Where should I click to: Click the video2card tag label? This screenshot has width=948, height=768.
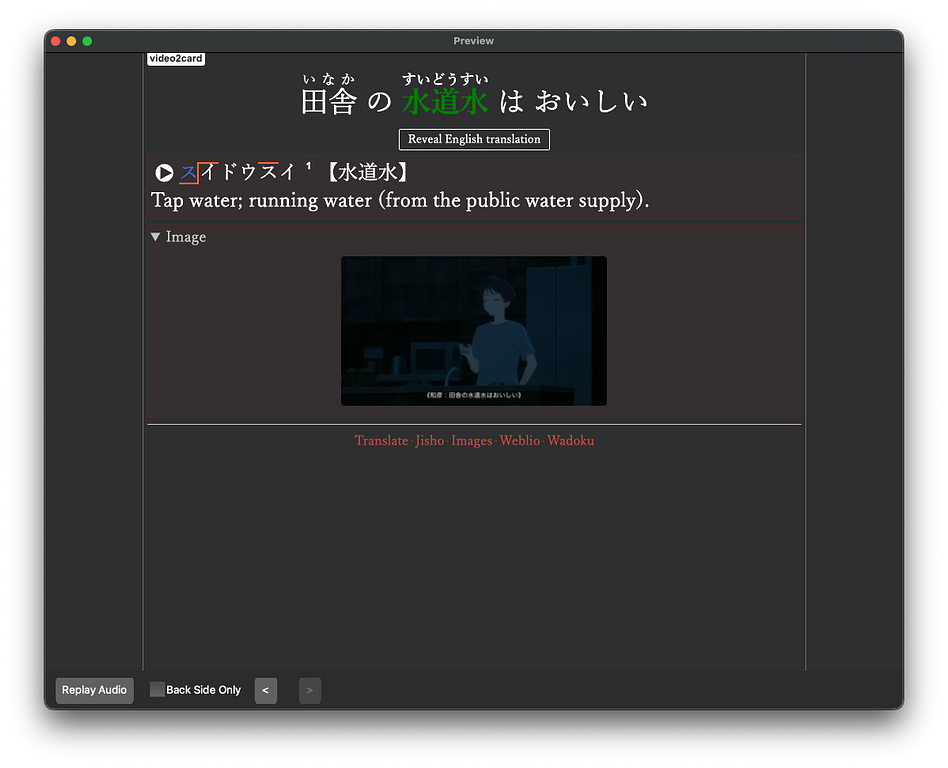tap(176, 58)
